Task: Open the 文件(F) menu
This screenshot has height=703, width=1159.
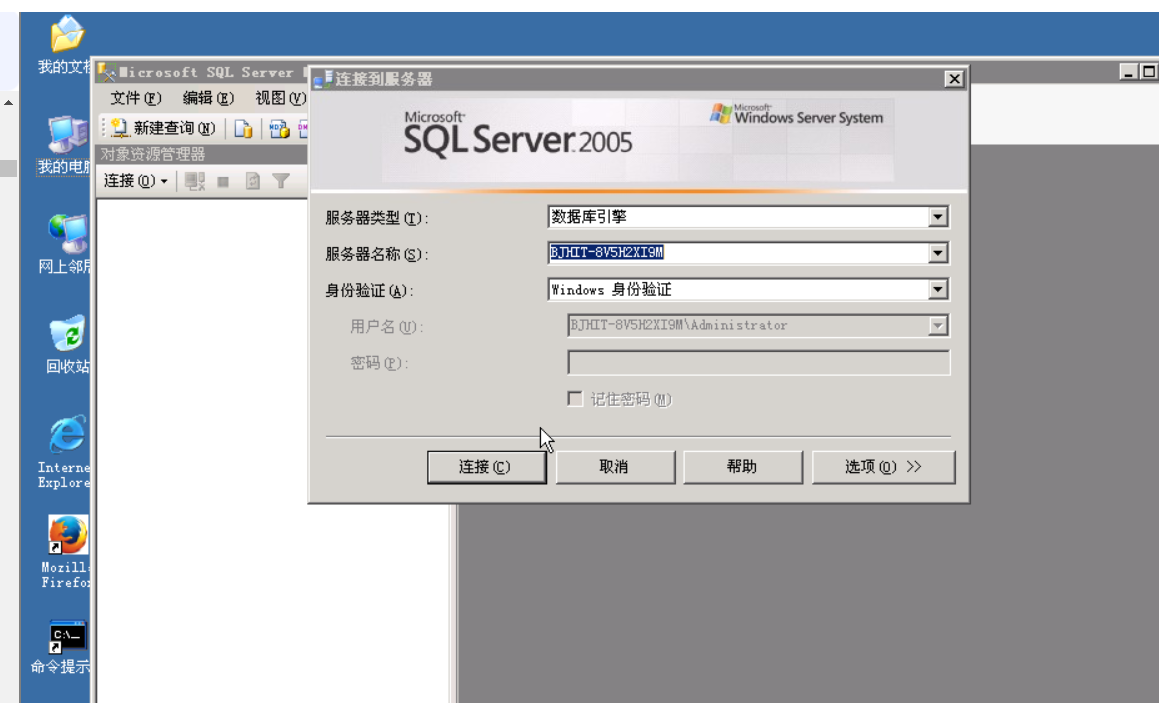Action: coord(135,98)
